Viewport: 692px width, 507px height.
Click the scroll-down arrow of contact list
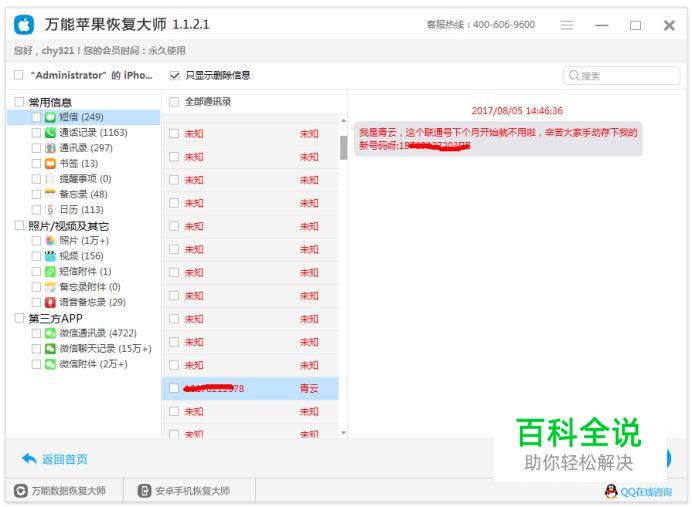[343, 433]
